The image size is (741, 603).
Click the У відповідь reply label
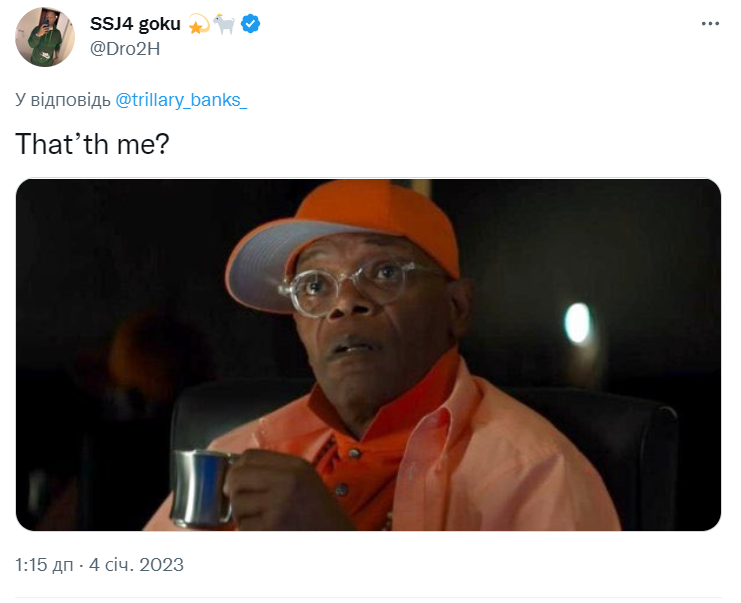coord(62,100)
